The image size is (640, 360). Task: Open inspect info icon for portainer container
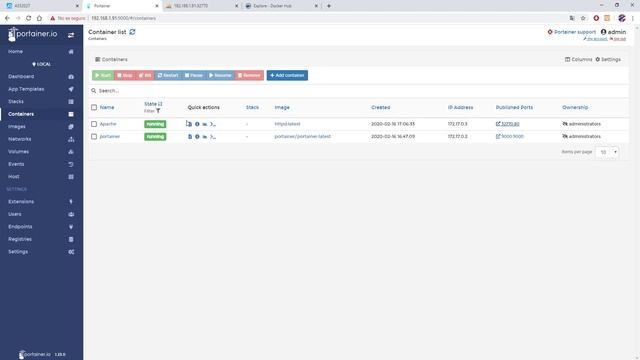pos(197,137)
